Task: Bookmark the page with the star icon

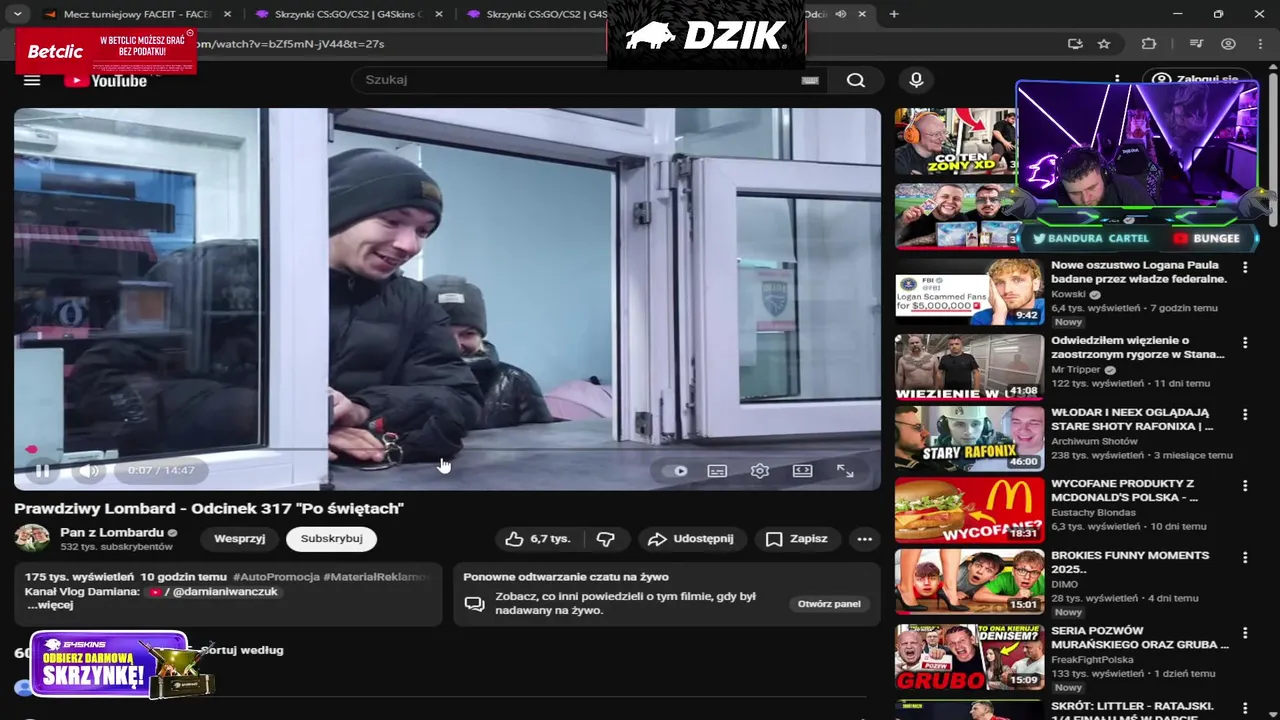Action: [1104, 44]
